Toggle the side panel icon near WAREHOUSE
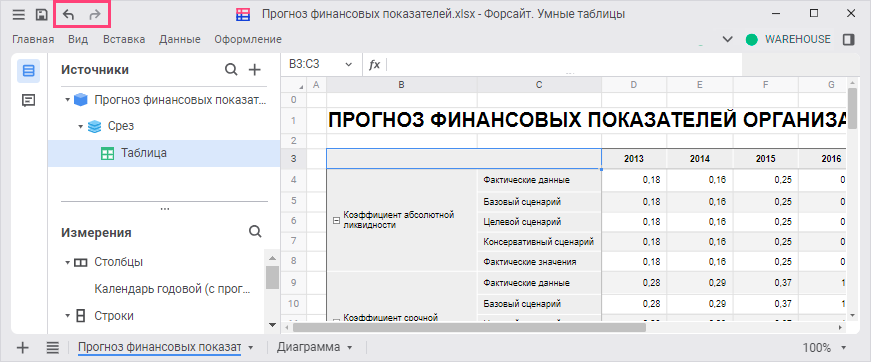871x362 pixels. (x=848, y=39)
